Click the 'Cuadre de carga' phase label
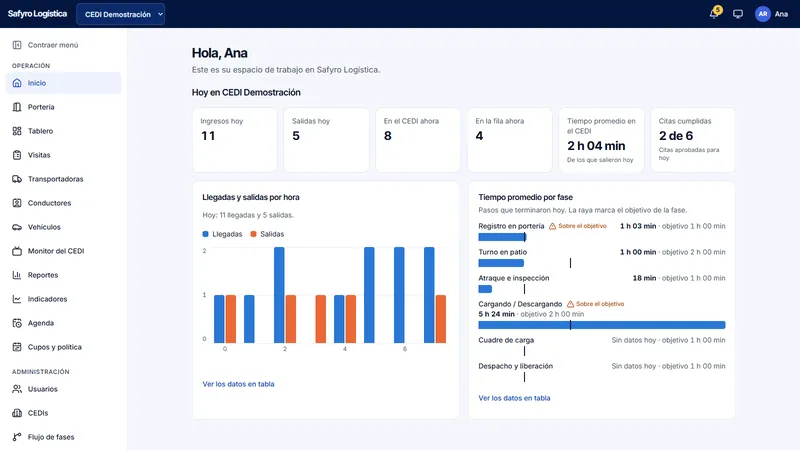Screen dimensions: 800x450 point(506,340)
